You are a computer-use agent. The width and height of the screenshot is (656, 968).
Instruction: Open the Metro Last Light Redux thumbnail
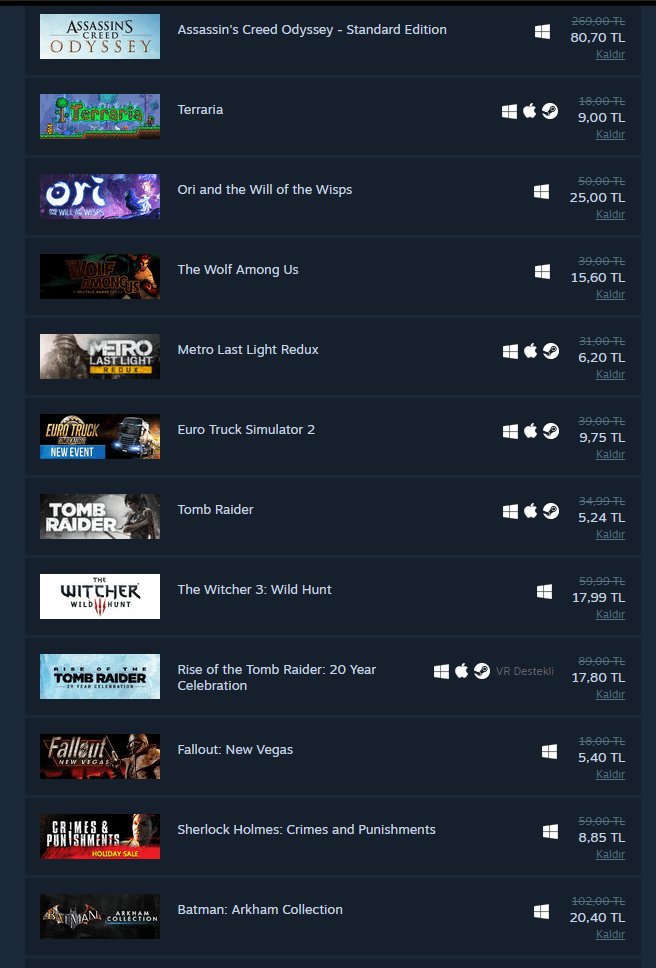(x=100, y=356)
